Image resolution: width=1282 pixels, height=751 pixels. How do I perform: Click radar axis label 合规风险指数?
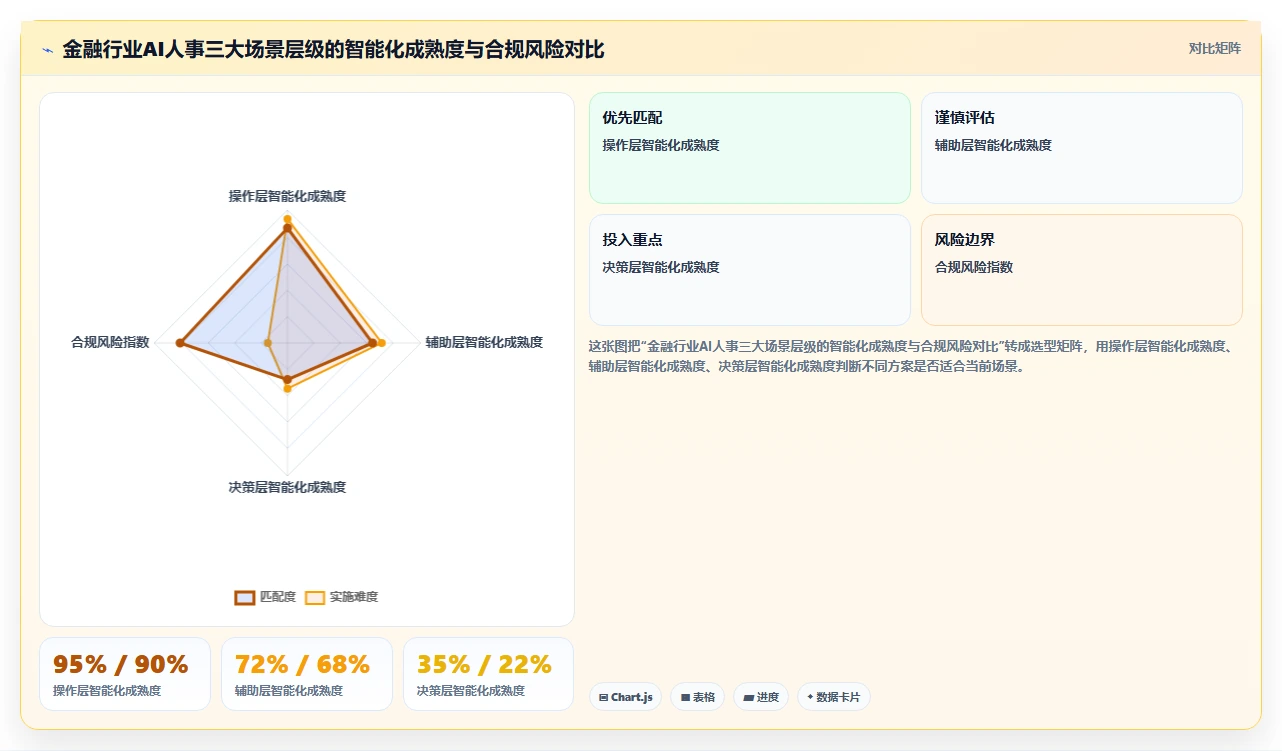coord(110,342)
